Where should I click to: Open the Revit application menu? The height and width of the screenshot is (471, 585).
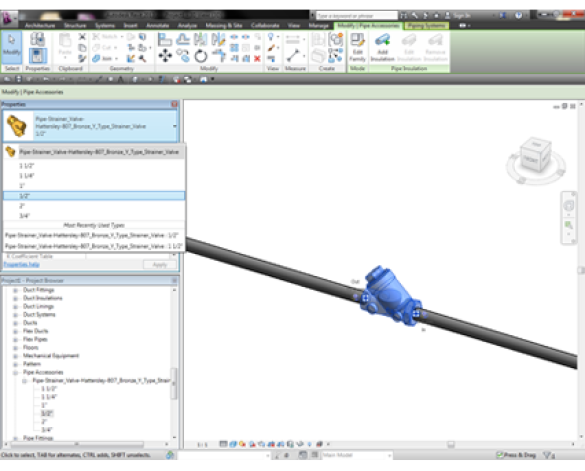pos(8,19)
